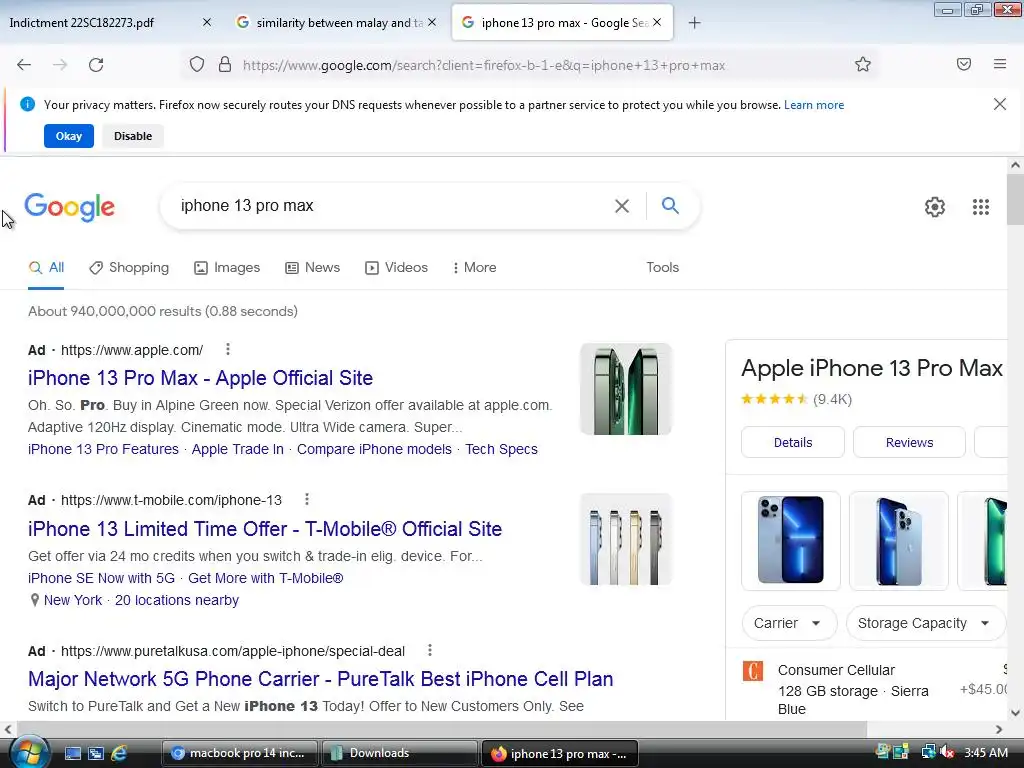
Task: Open the Storage Capacity dropdown
Action: 925,623
